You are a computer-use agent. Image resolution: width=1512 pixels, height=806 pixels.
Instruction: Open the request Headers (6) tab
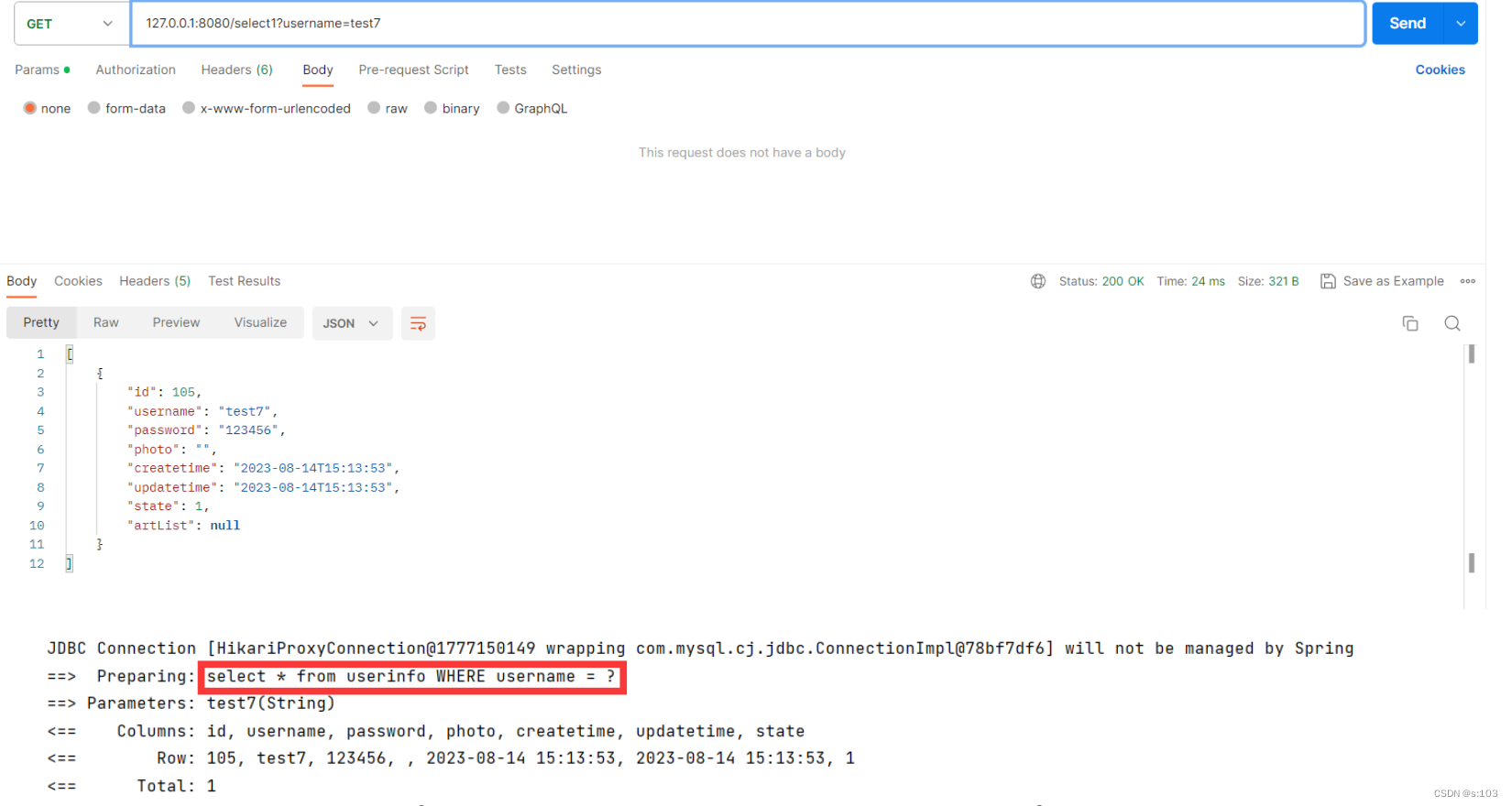pos(237,70)
